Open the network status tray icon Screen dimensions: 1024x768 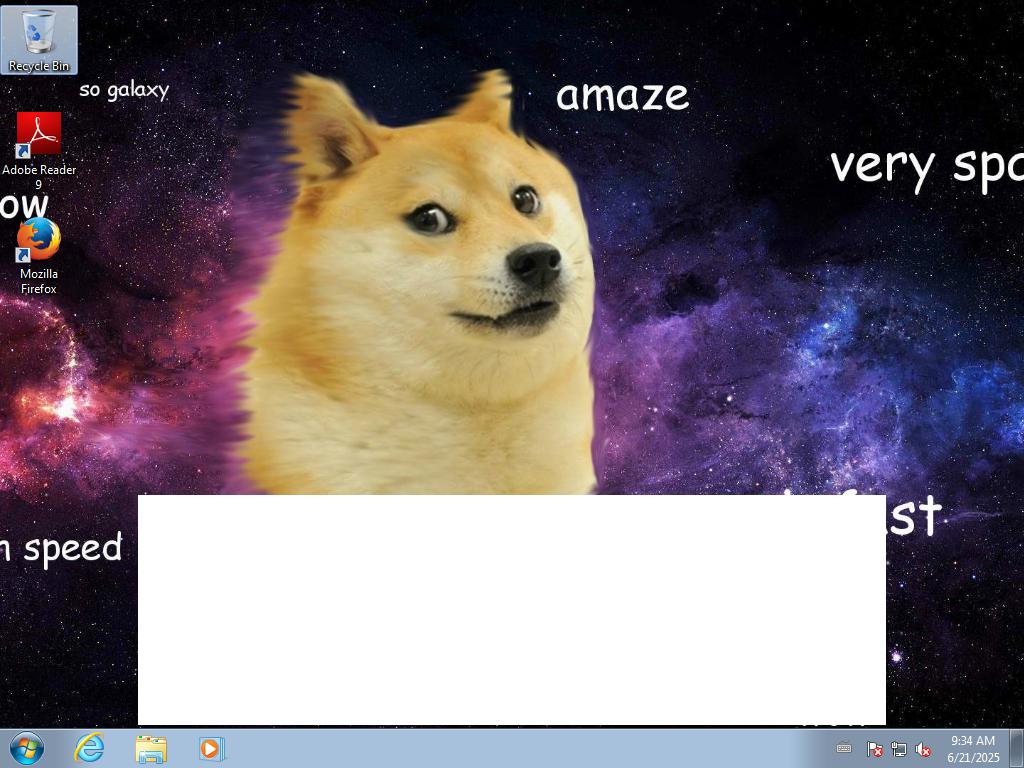pos(899,749)
